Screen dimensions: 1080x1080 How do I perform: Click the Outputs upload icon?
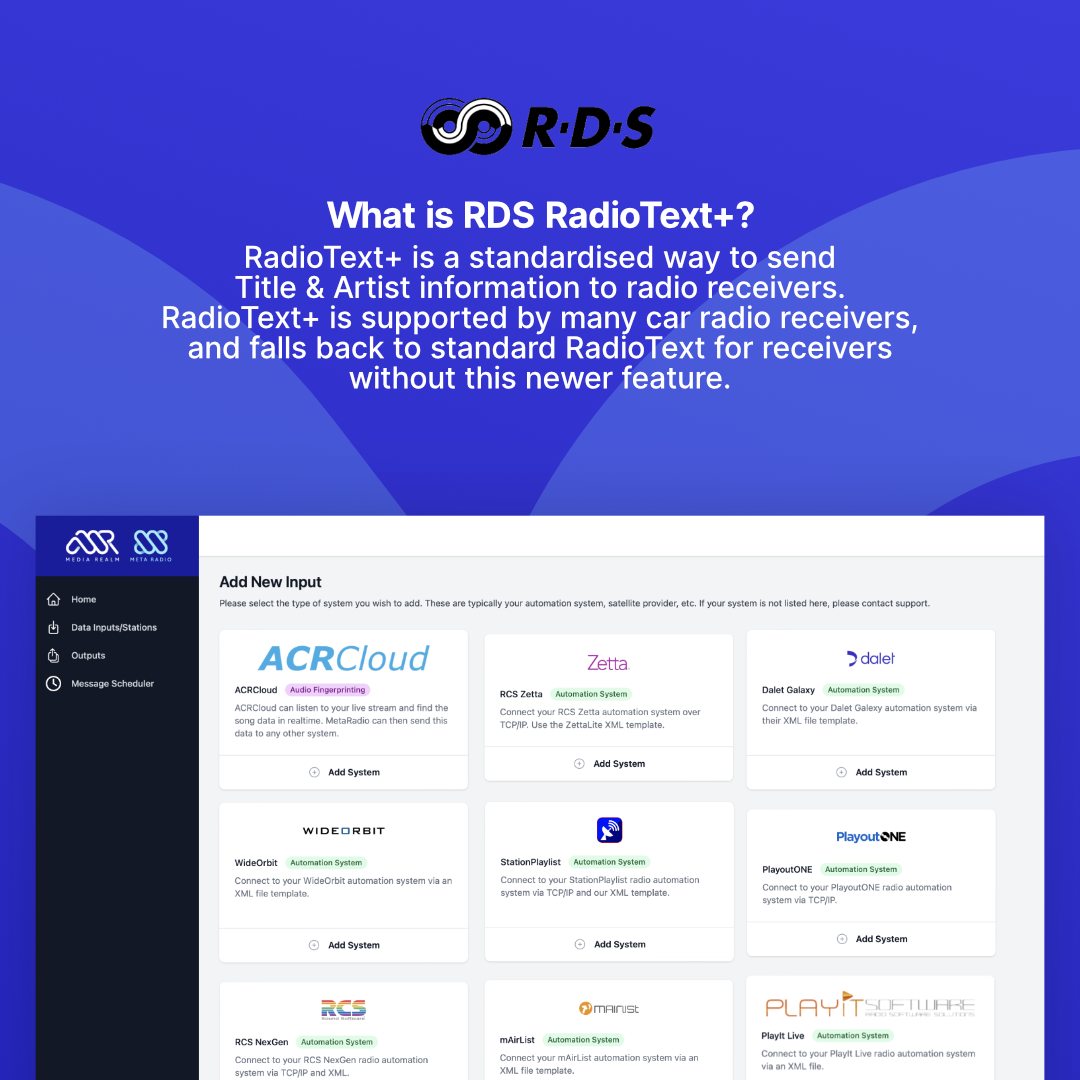point(53,656)
